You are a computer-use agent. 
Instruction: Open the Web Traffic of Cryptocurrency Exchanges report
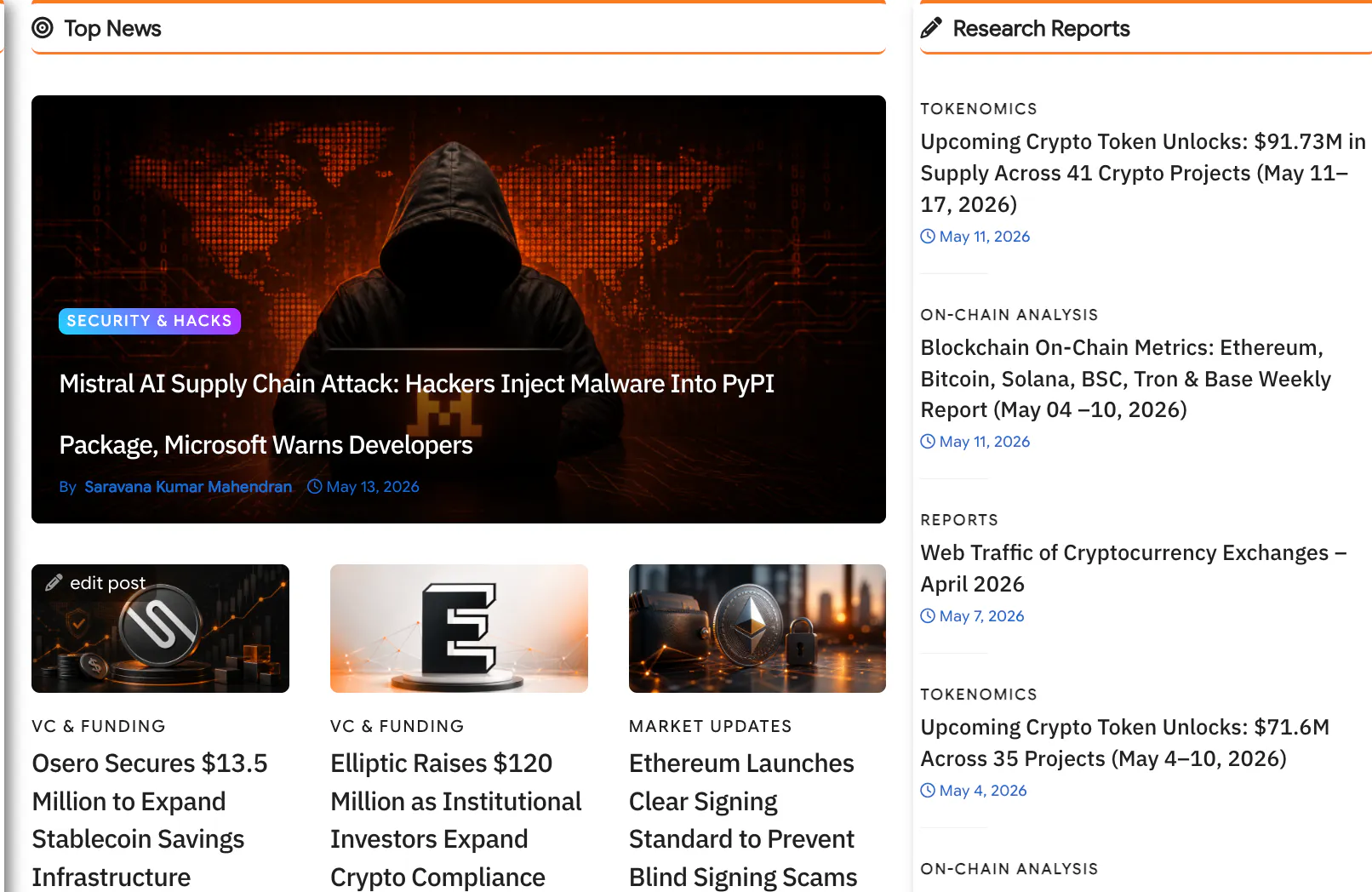click(x=1134, y=569)
